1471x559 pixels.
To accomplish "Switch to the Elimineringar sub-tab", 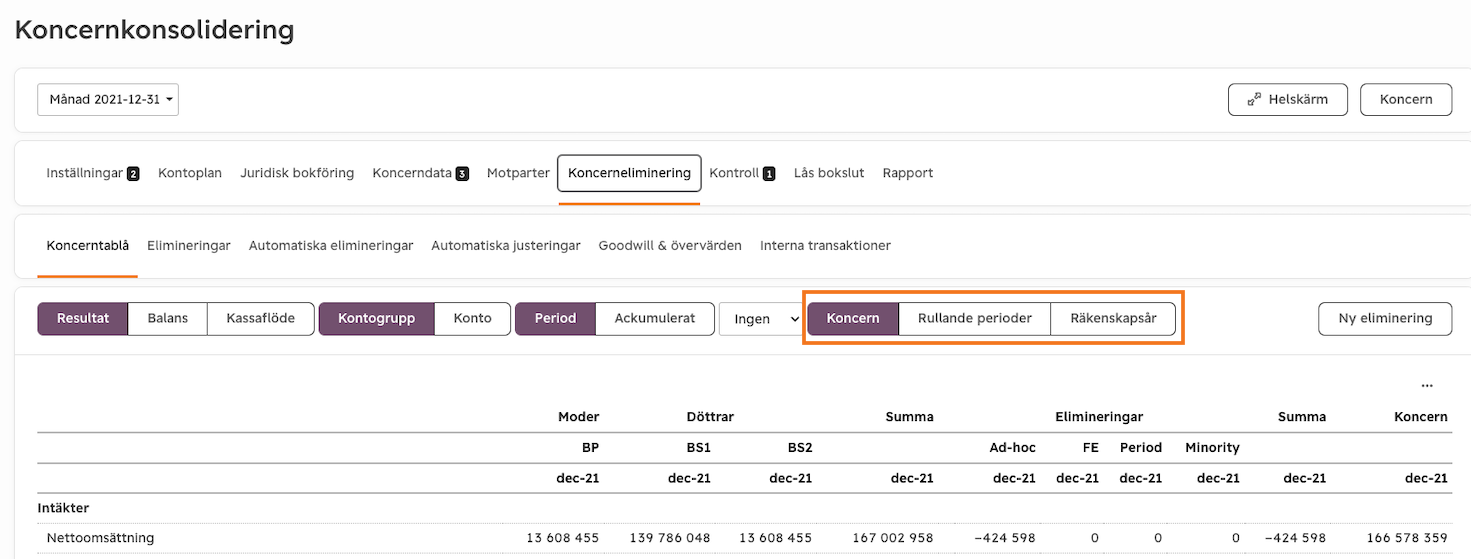I will (189, 245).
